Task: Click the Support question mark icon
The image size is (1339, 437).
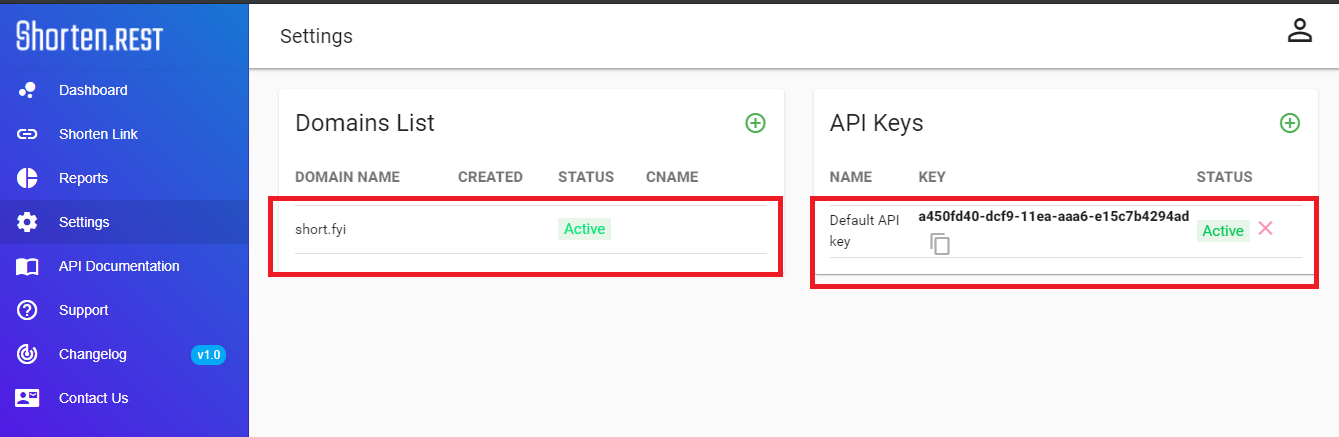Action: 27,310
